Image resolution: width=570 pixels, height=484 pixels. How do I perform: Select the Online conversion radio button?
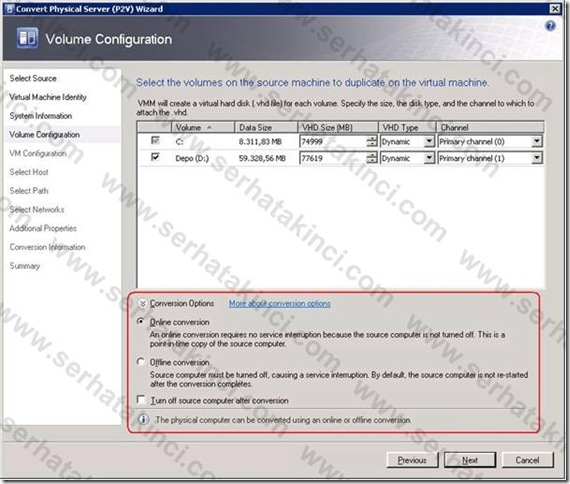tap(141, 321)
